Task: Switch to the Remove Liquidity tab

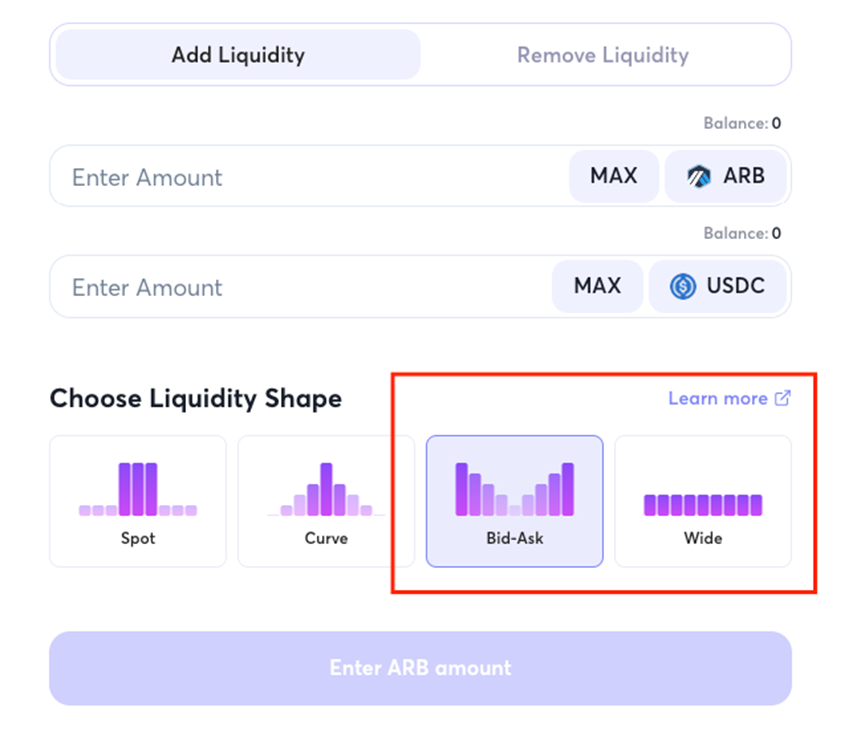Action: coord(603,55)
